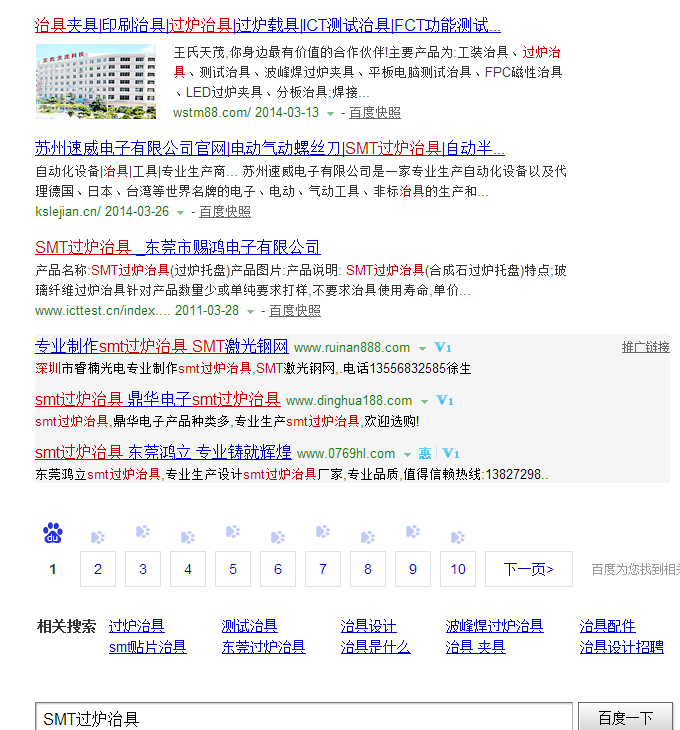Click the www.icttest.cn/index green URL text

pyautogui.click(x=102, y=311)
